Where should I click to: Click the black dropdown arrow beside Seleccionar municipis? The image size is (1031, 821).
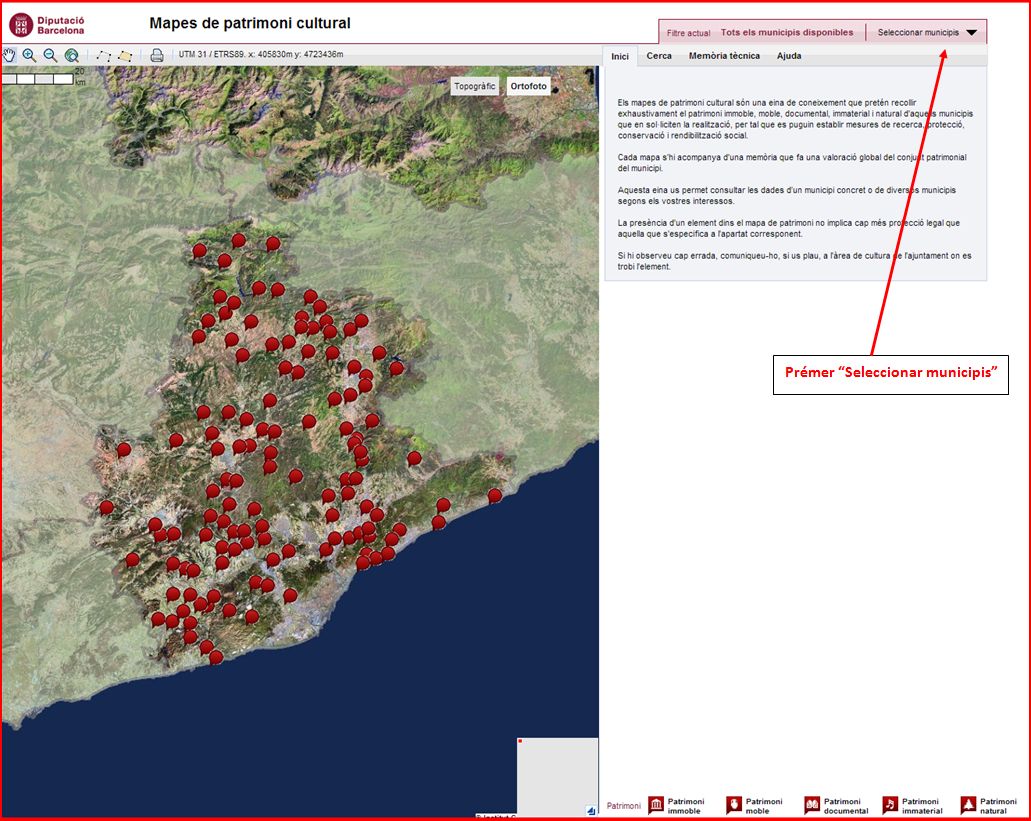pyautogui.click(x=971, y=33)
